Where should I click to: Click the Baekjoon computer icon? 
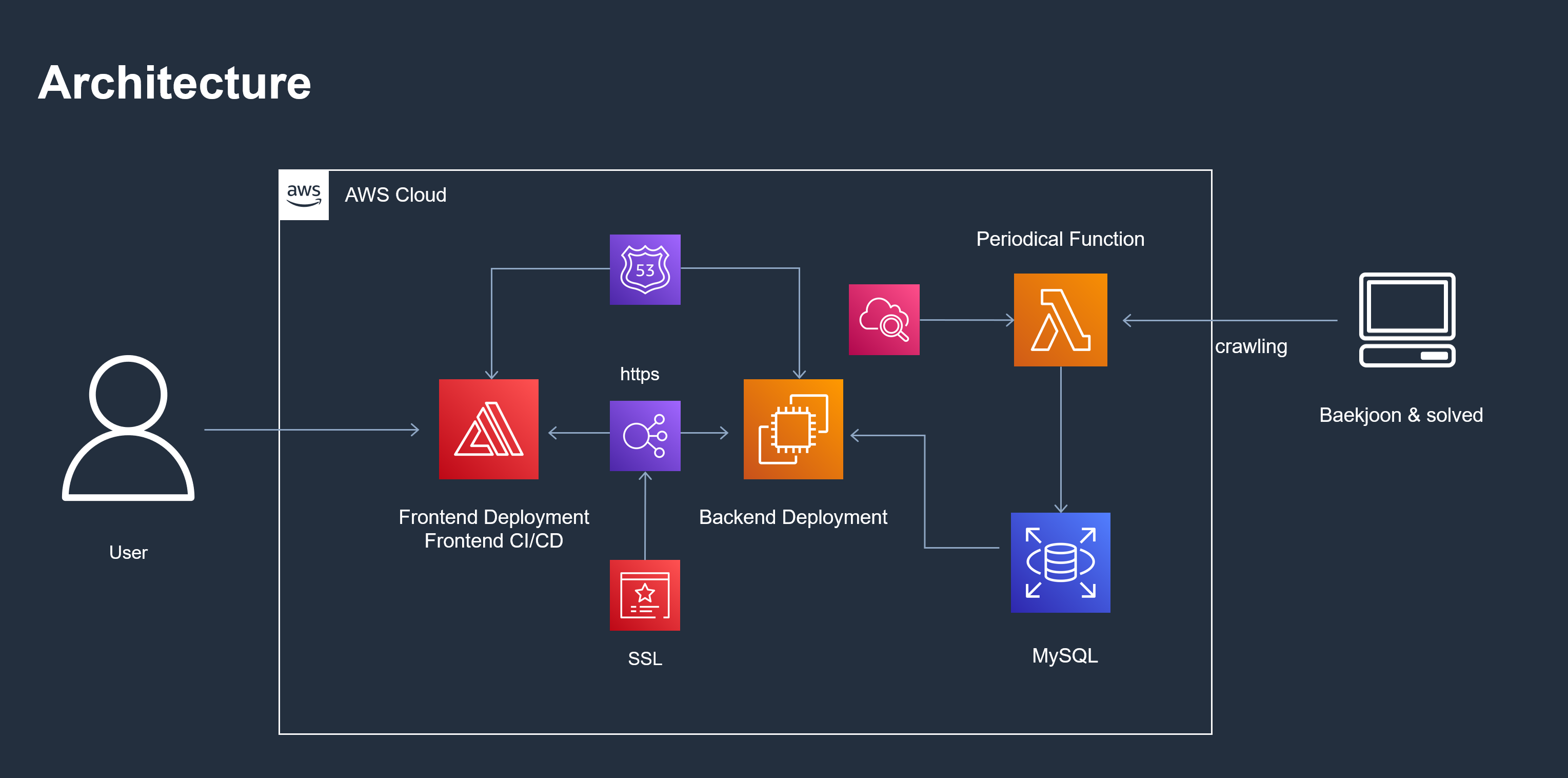click(1407, 320)
